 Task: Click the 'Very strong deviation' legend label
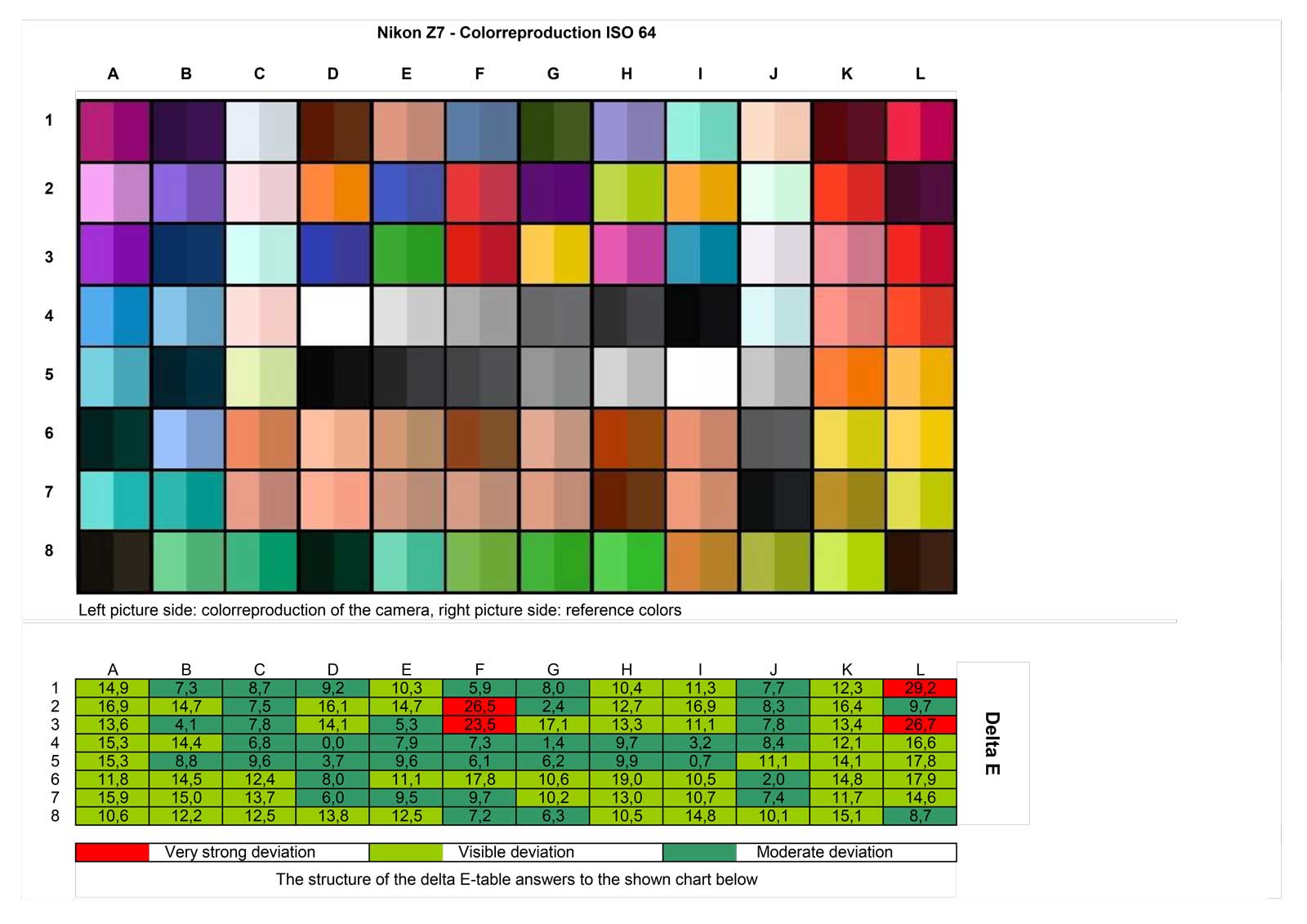coord(240,852)
